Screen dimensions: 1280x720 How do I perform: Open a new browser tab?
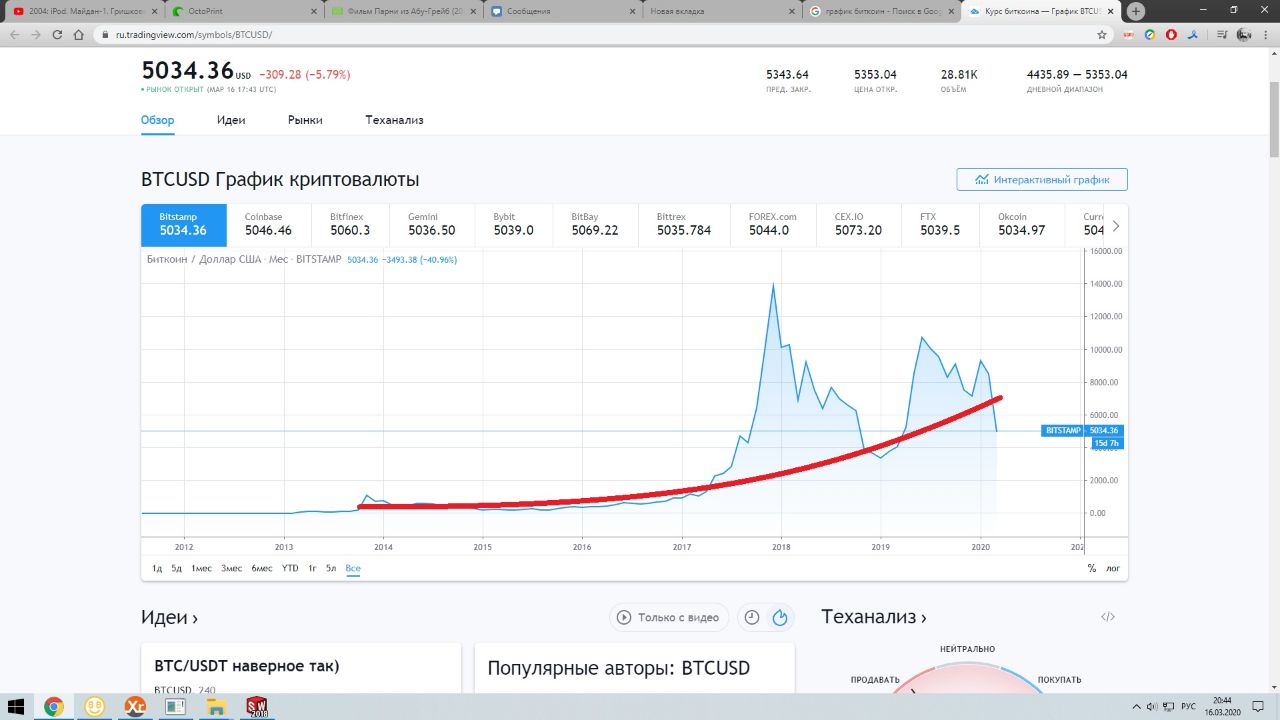point(1136,11)
